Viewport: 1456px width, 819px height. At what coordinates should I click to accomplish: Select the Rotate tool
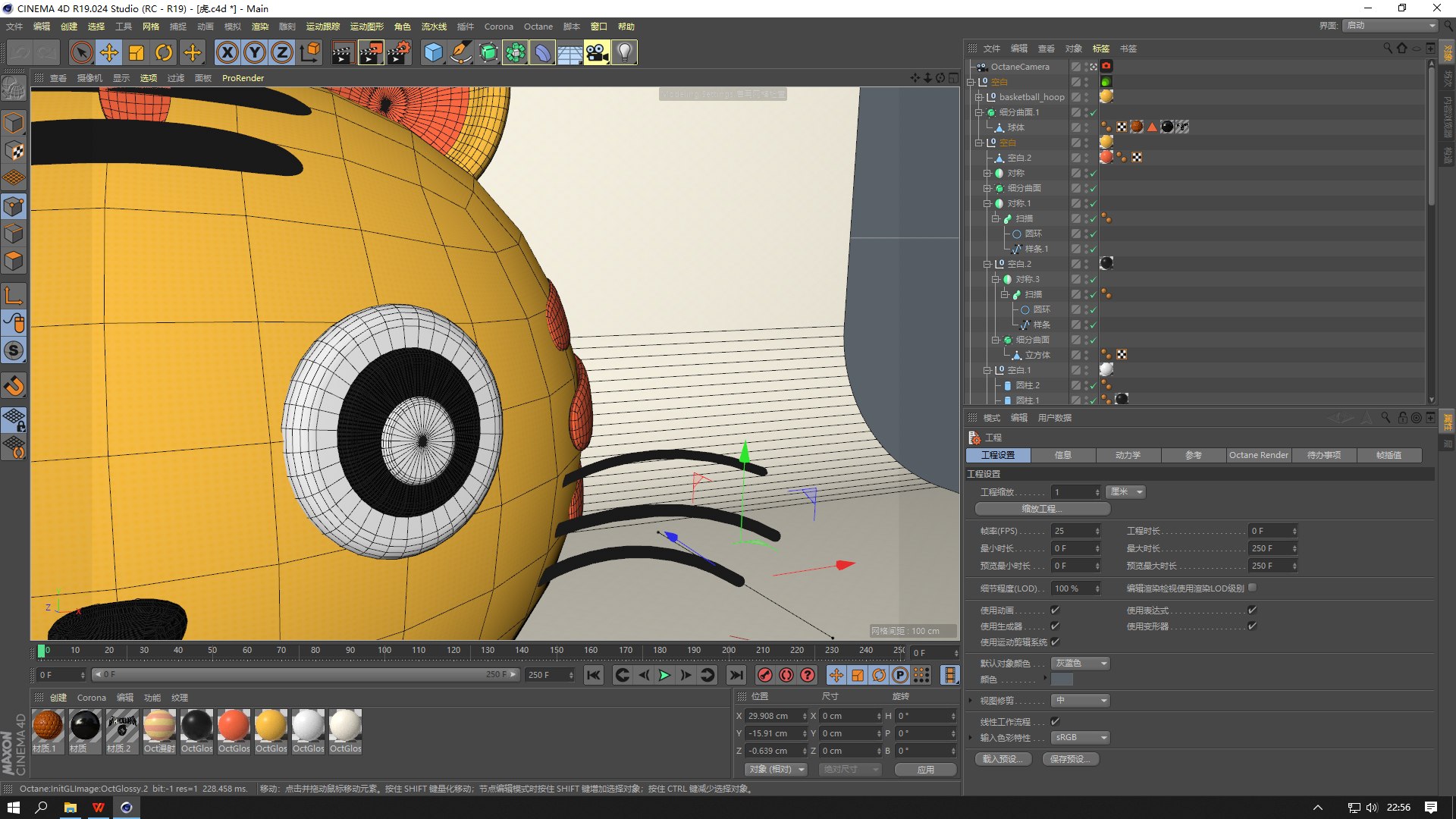[x=164, y=53]
